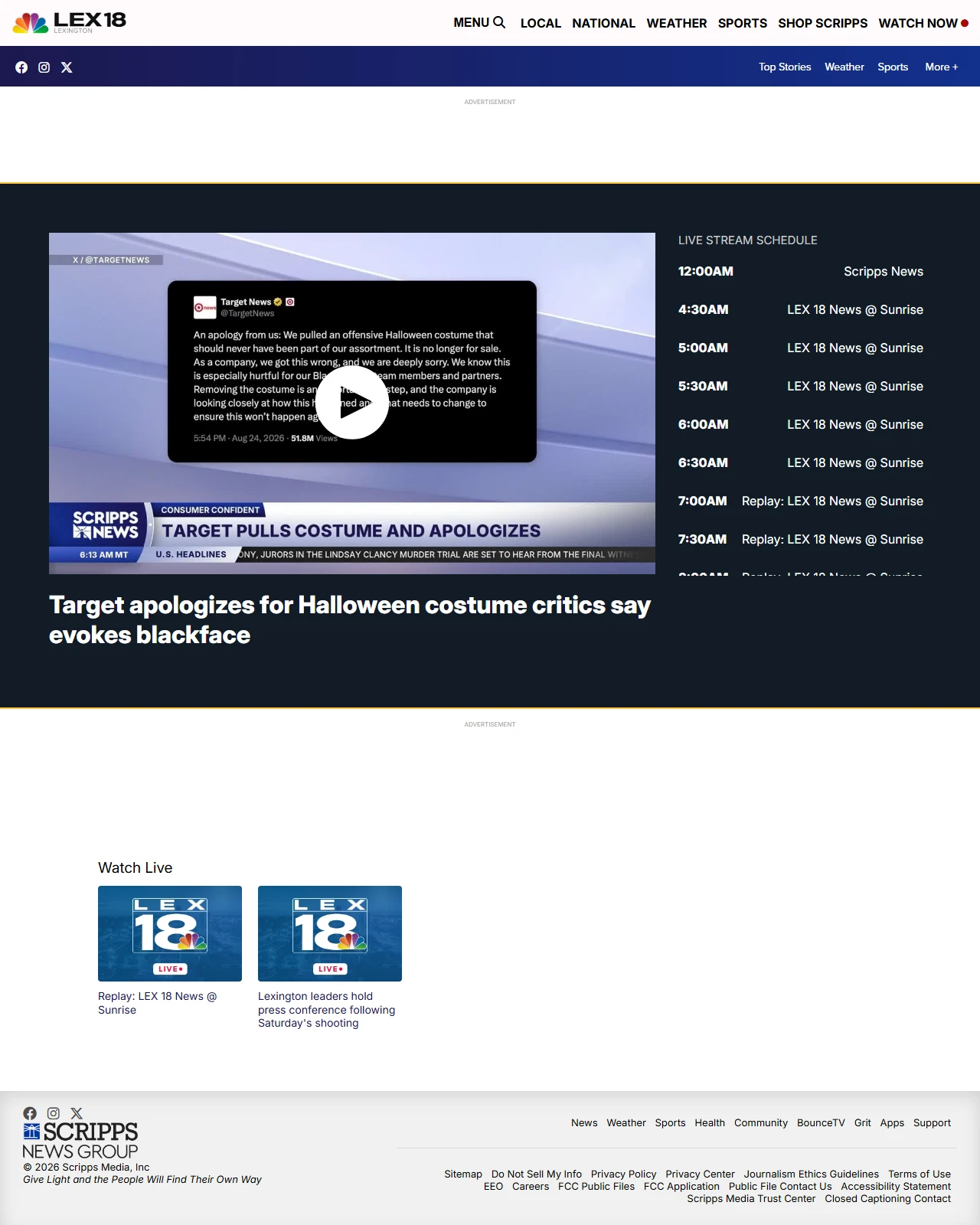
Task: Open the footer News link
Action: (x=584, y=1122)
